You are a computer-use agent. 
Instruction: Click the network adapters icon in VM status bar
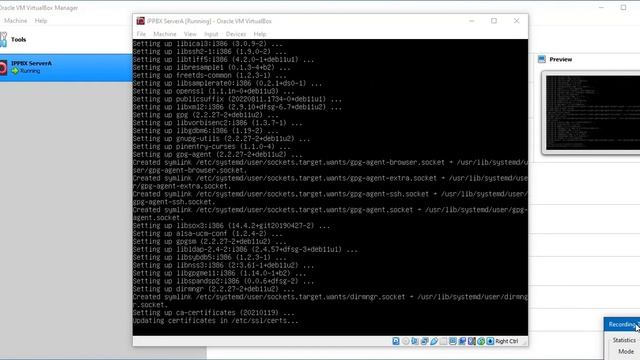point(424,341)
